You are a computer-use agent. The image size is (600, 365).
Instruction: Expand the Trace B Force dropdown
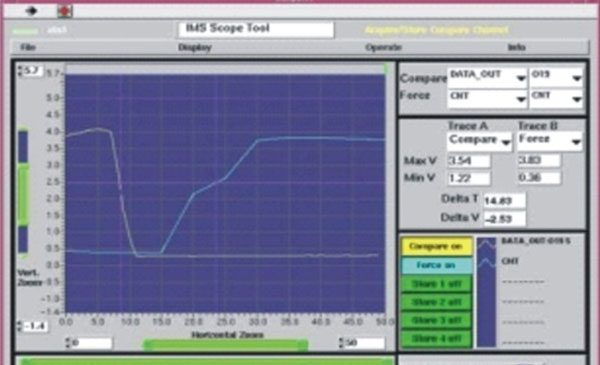[550, 141]
